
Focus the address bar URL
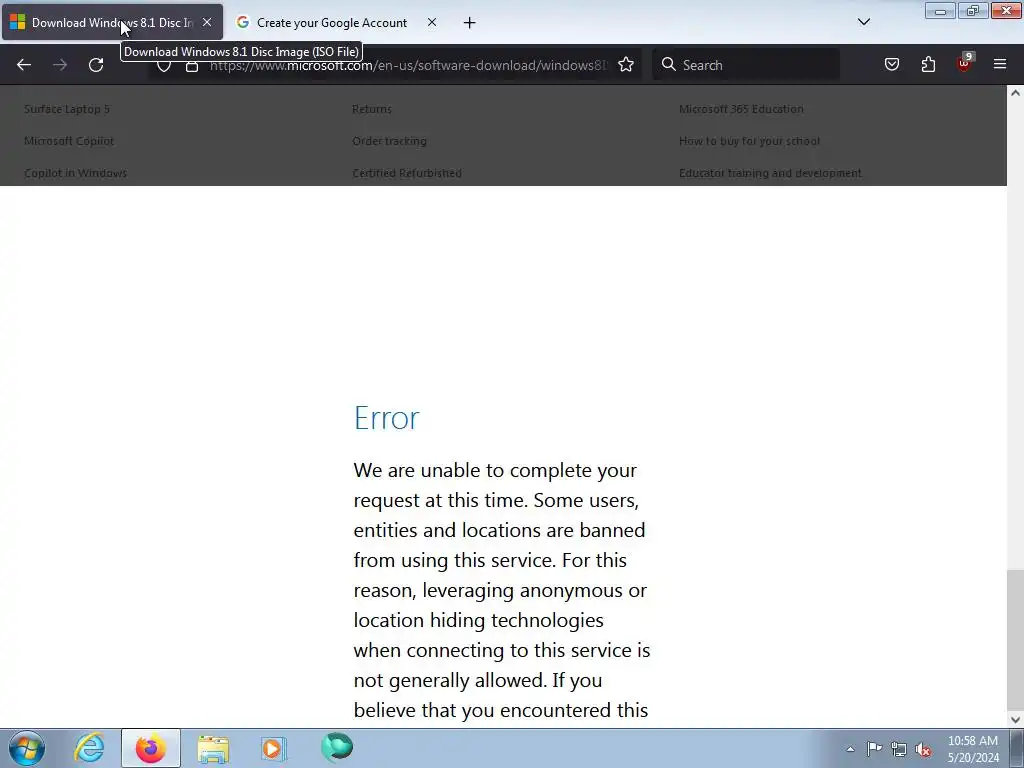pyautogui.click(x=408, y=65)
